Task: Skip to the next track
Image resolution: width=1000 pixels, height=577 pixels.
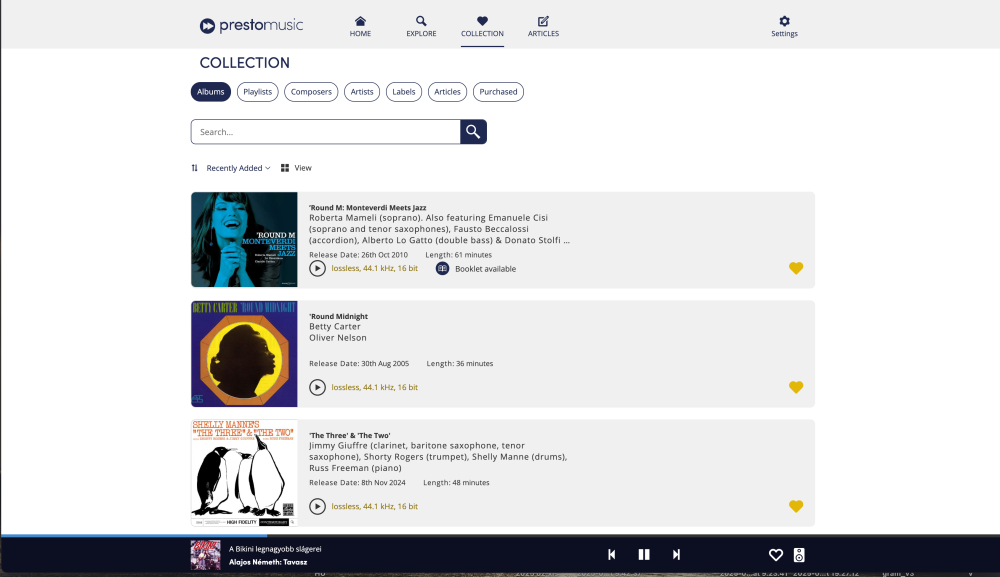Action: coord(676,555)
